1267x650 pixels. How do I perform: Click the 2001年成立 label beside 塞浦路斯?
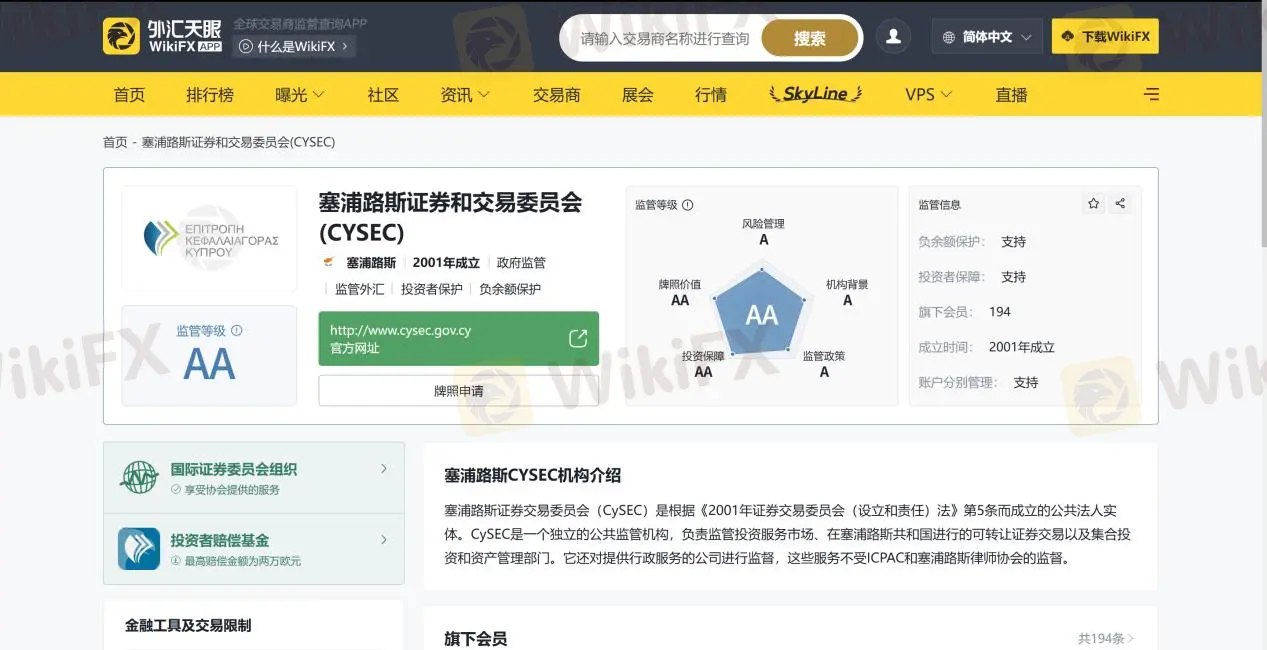coord(446,263)
